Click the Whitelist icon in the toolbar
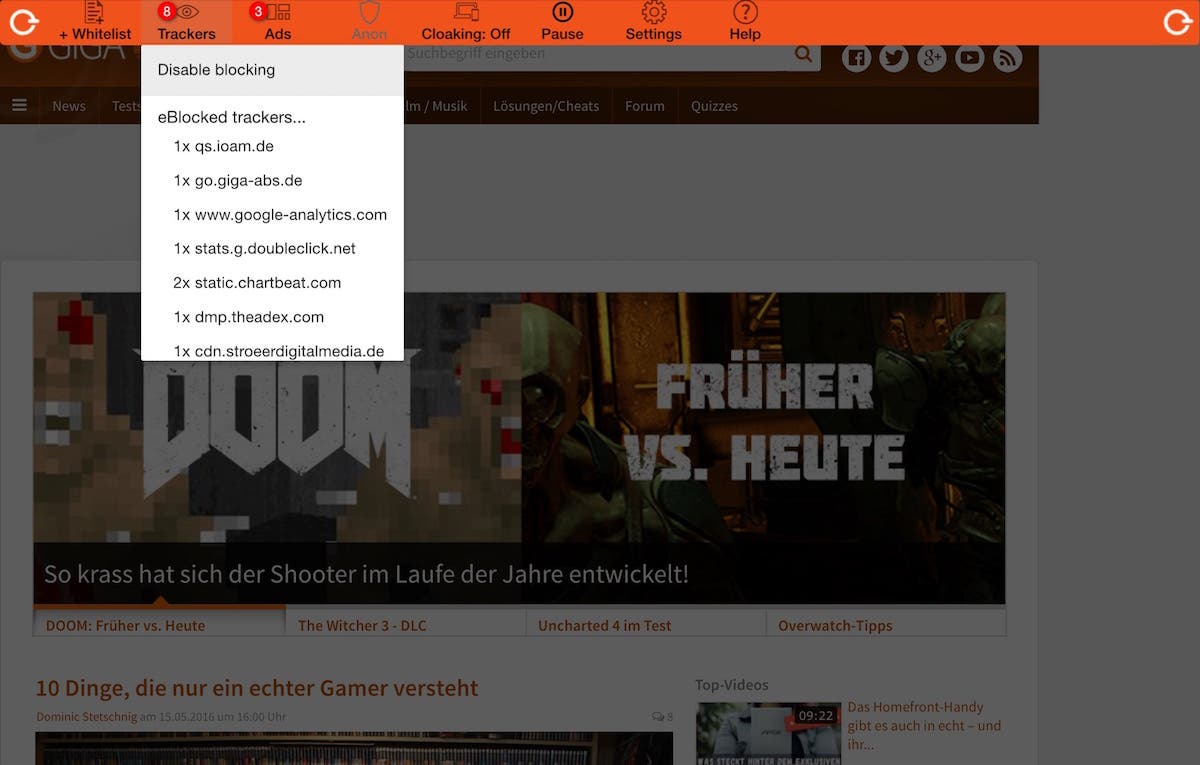 tap(94, 13)
